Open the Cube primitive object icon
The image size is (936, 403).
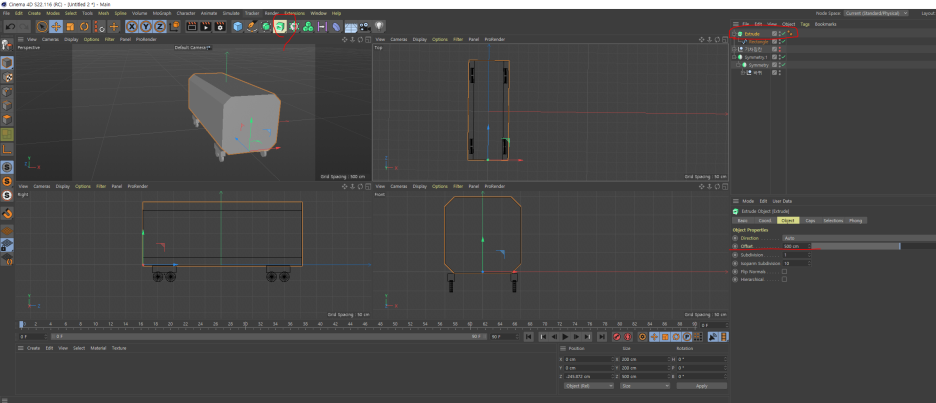(238, 26)
